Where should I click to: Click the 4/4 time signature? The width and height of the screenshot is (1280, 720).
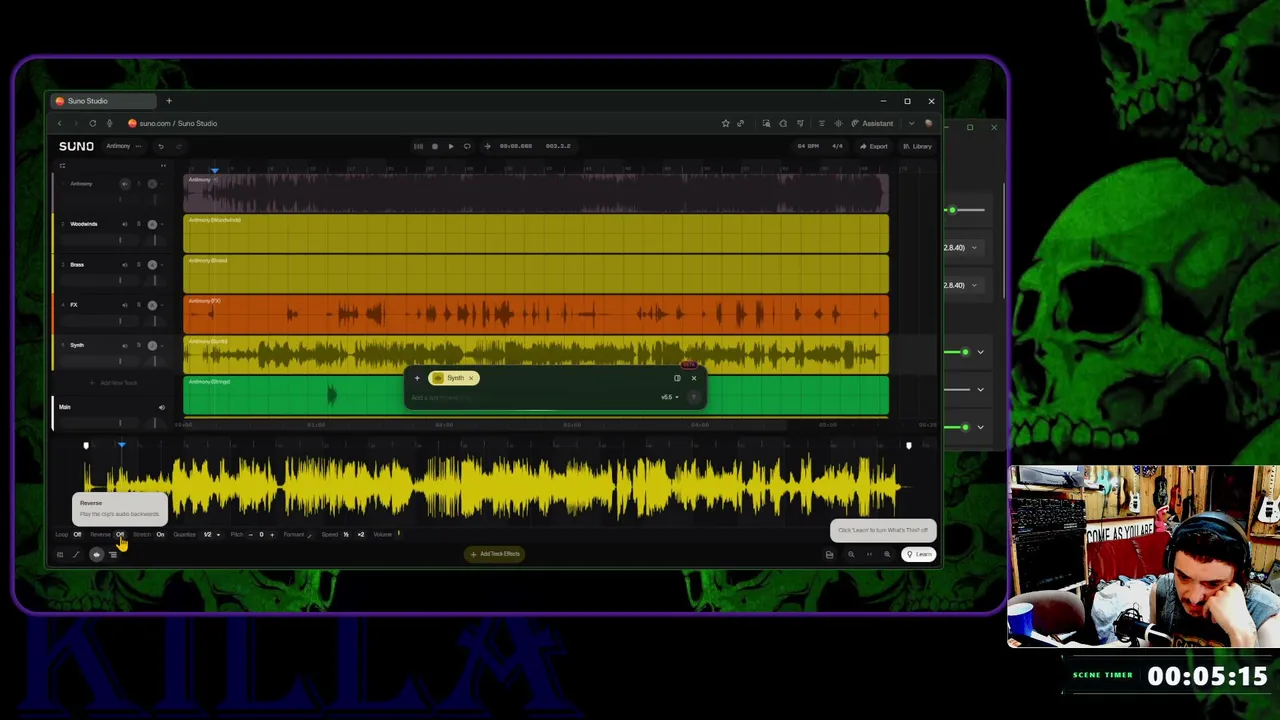pyautogui.click(x=837, y=146)
